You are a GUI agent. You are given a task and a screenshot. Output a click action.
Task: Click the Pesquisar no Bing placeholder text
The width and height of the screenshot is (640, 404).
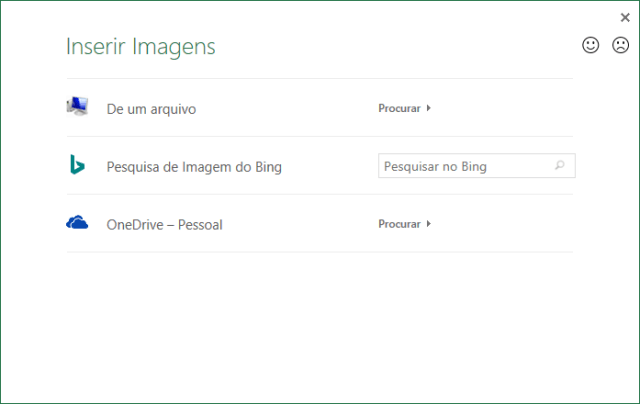435,166
